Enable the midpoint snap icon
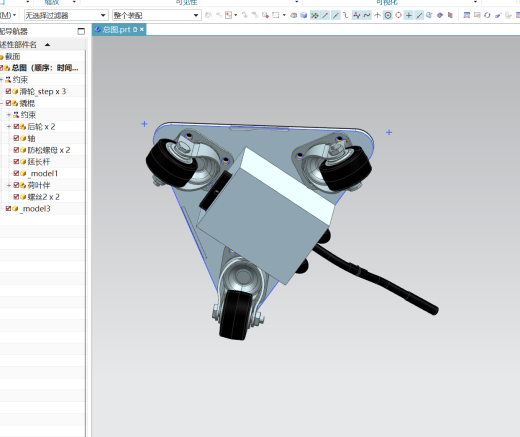Image resolution: width=520 pixels, height=437 pixels. pos(336,15)
